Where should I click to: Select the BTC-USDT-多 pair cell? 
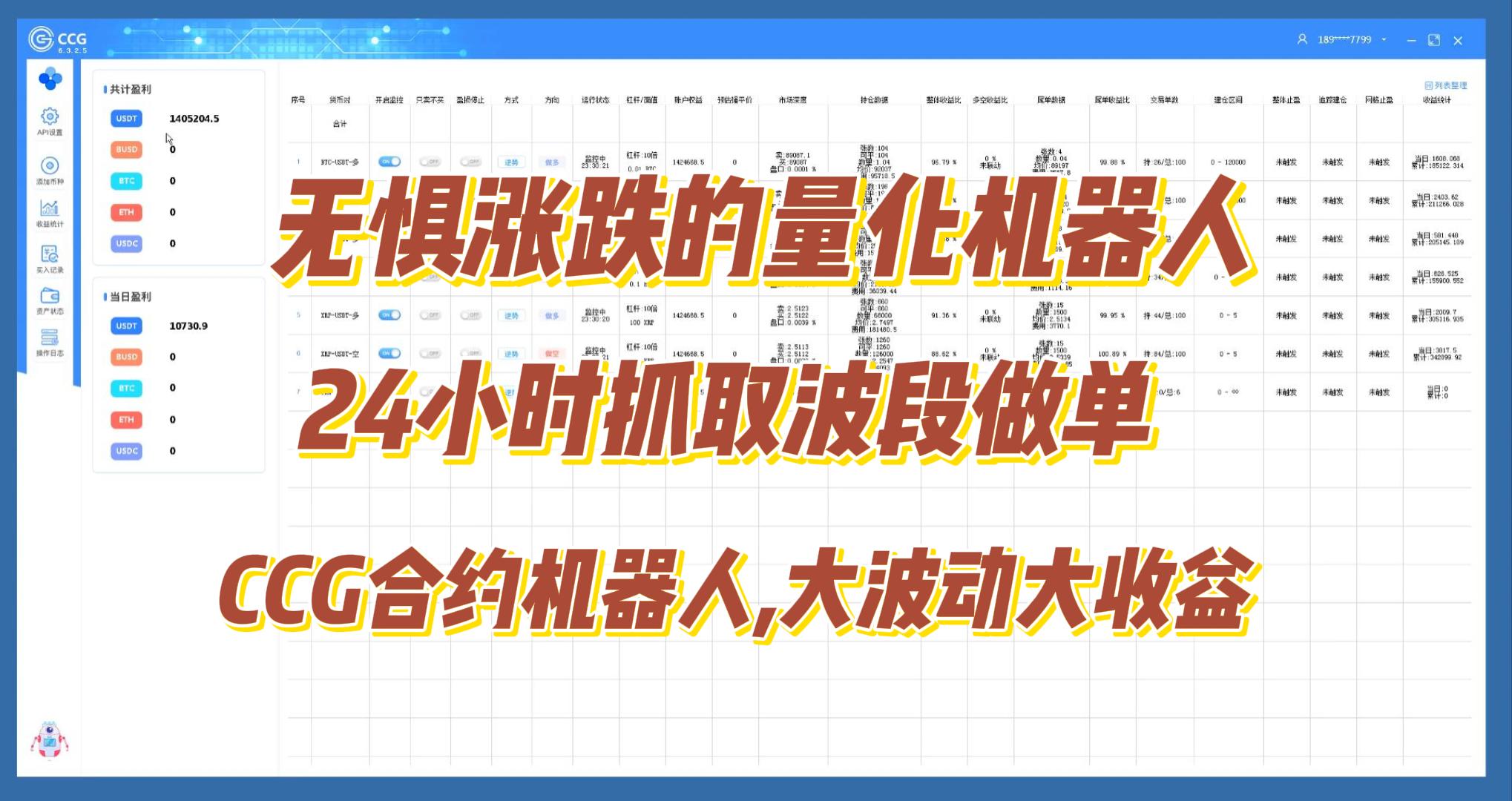click(340, 162)
